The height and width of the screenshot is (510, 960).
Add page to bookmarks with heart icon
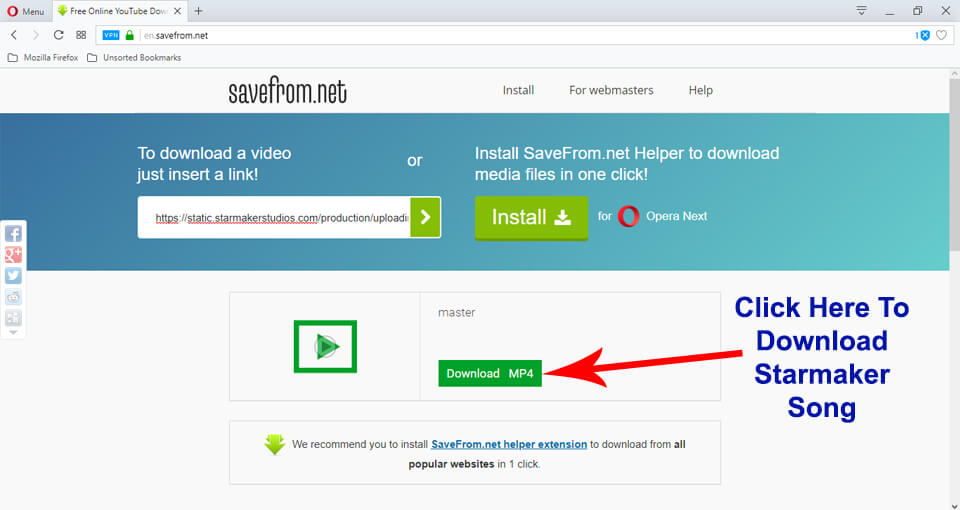click(x=942, y=36)
